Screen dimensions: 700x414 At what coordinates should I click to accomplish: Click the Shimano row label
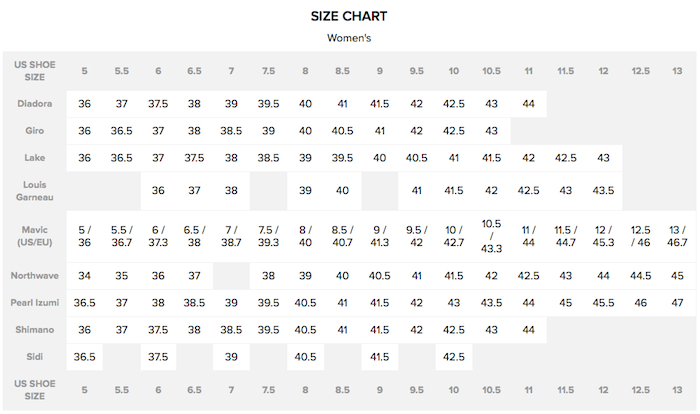[35, 329]
